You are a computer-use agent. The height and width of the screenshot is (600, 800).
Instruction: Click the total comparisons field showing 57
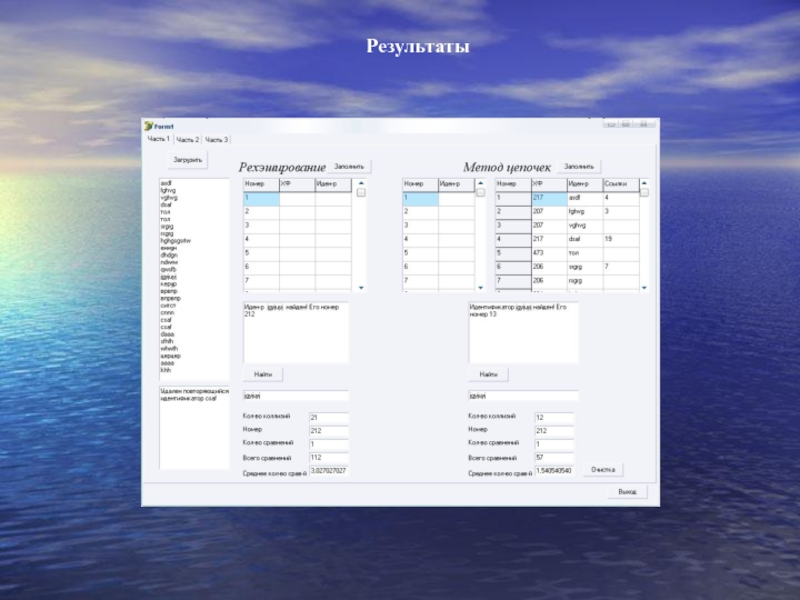(x=554, y=458)
